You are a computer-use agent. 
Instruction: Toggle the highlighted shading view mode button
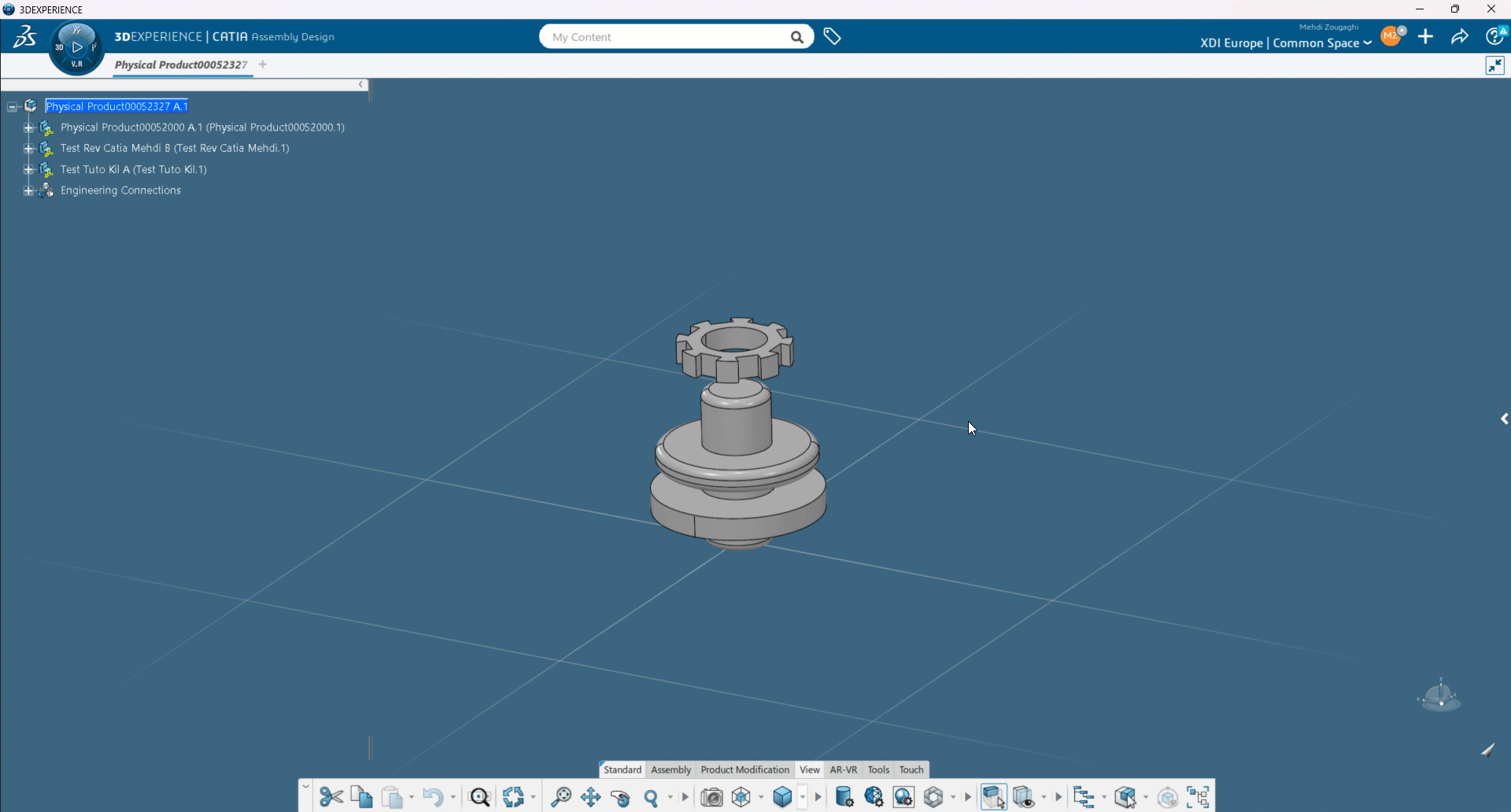click(994, 796)
